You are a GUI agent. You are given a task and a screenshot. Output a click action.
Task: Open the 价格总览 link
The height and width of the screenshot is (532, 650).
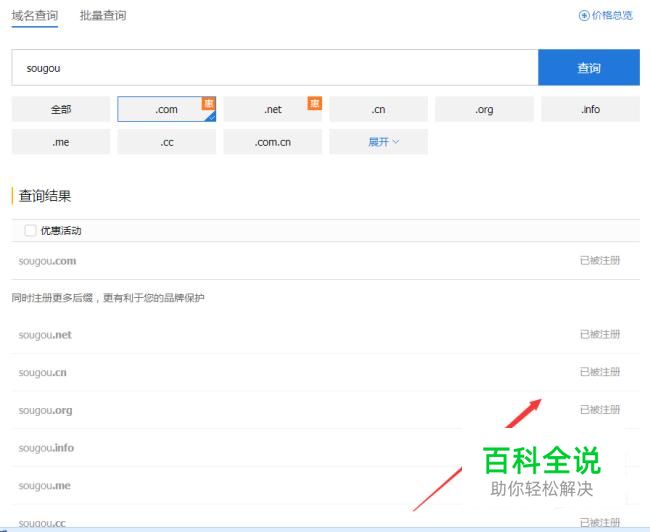click(612, 16)
